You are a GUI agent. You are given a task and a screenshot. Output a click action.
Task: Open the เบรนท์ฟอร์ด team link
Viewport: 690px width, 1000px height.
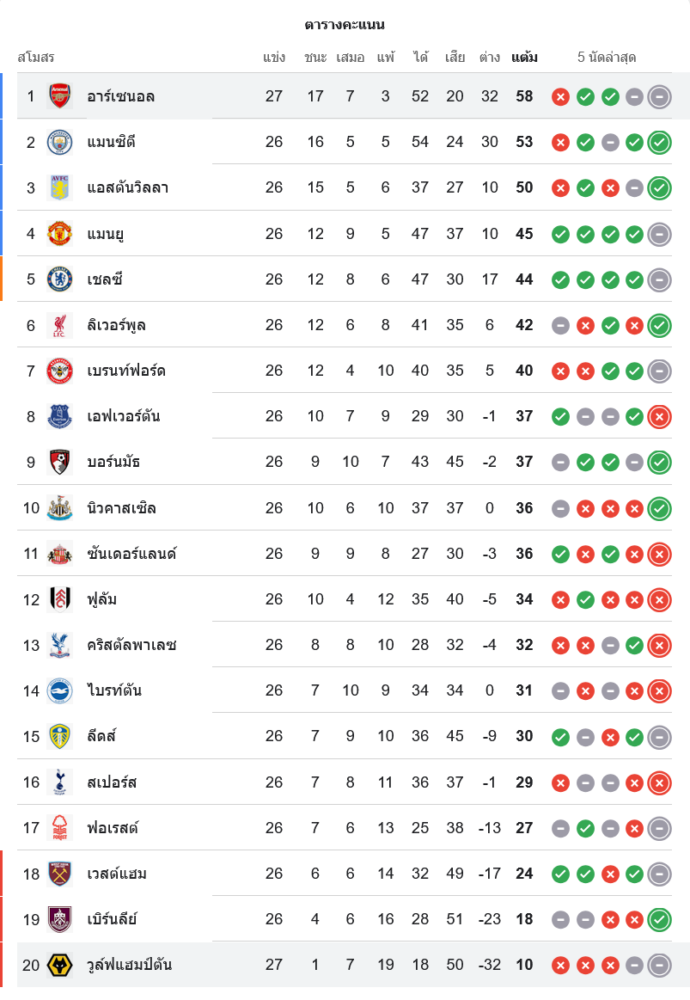tap(126, 371)
